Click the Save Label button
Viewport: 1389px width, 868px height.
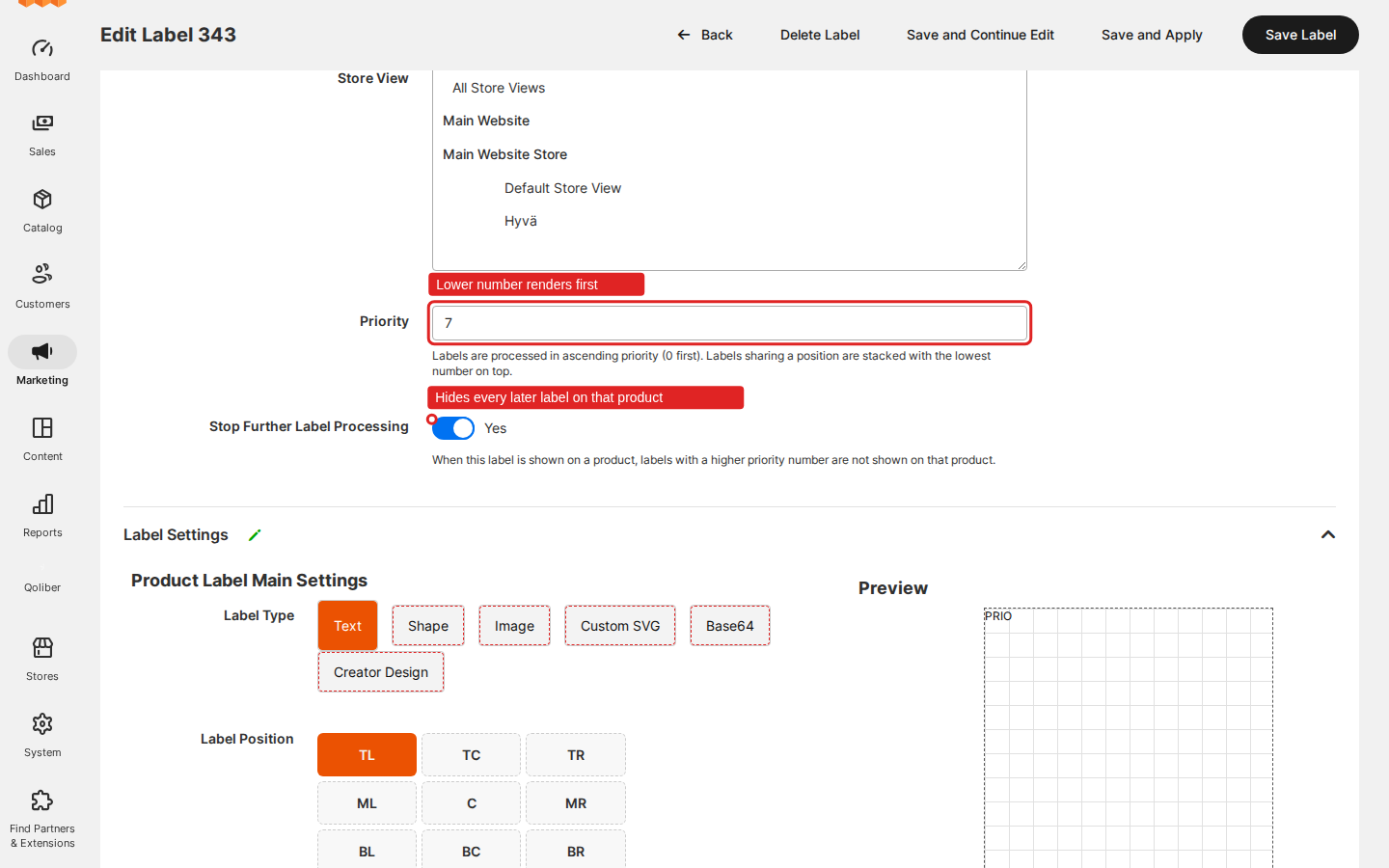(1300, 35)
